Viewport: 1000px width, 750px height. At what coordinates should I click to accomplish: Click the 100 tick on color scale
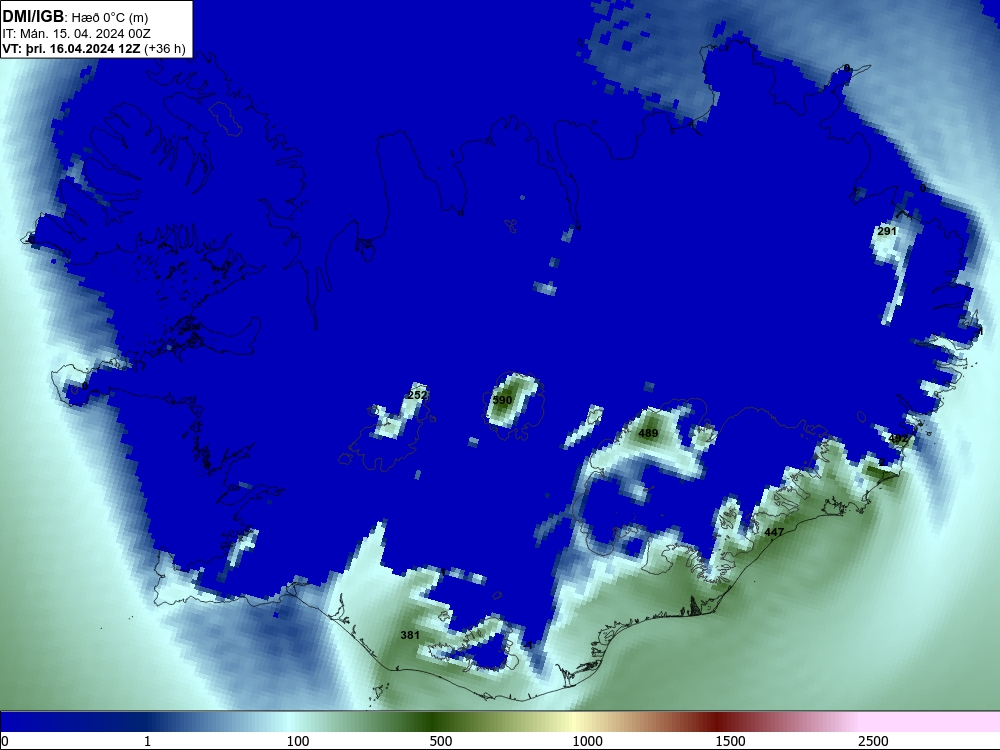click(x=298, y=741)
